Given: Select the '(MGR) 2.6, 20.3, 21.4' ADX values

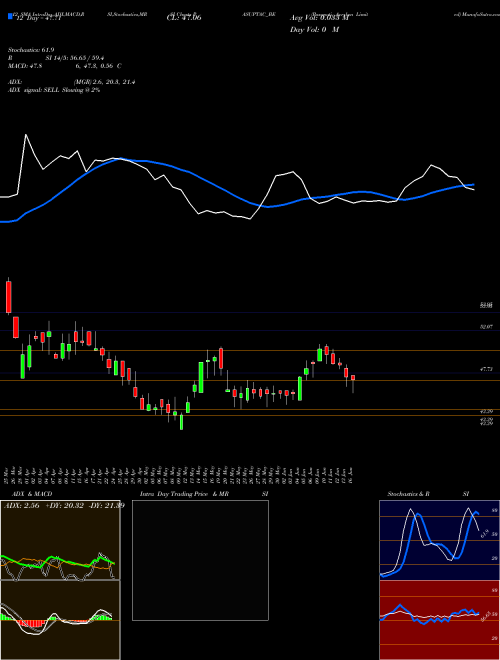Looking at the screenshot, I should (104, 82).
